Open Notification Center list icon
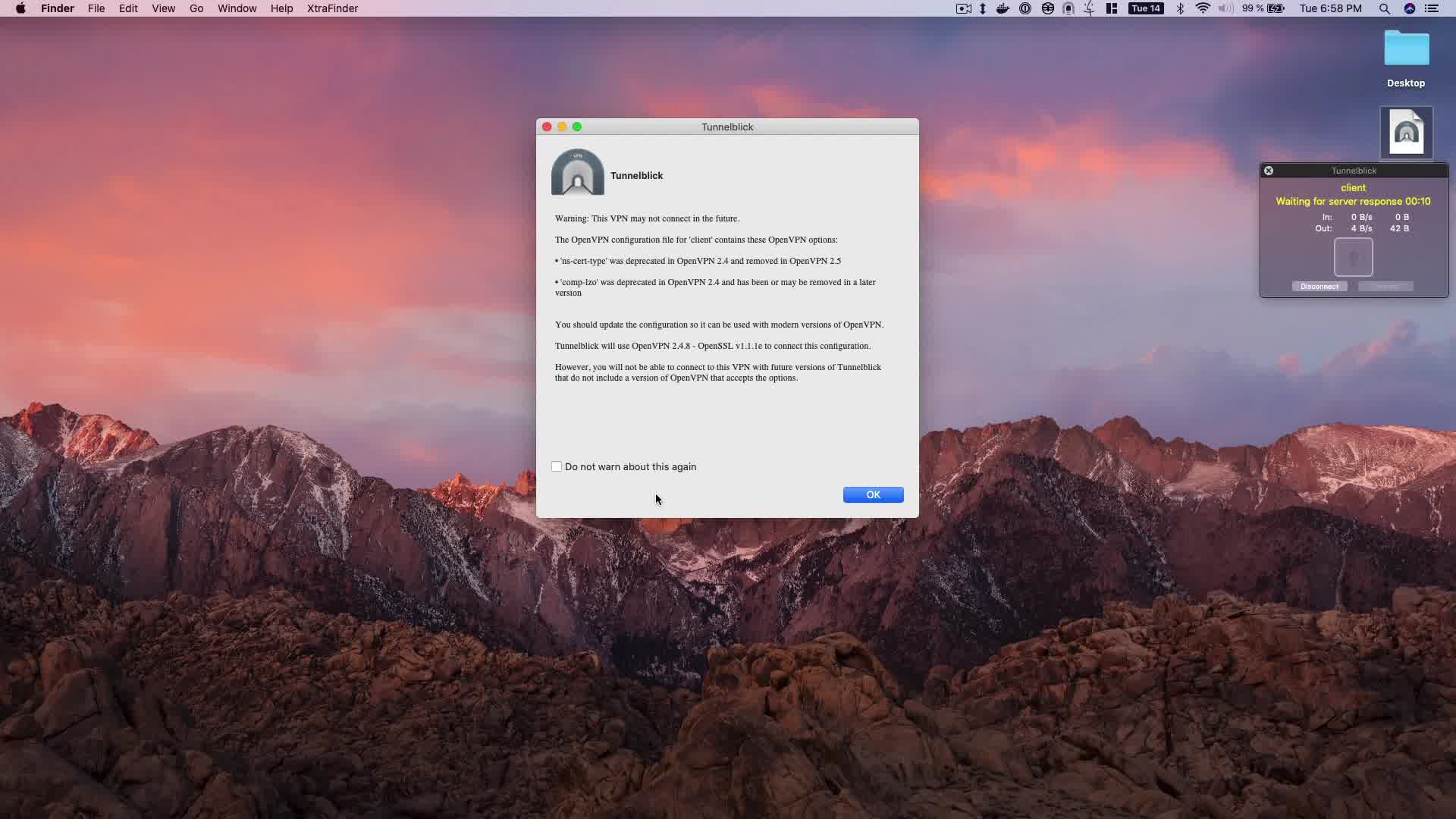Image resolution: width=1456 pixels, height=819 pixels. [1432, 8]
